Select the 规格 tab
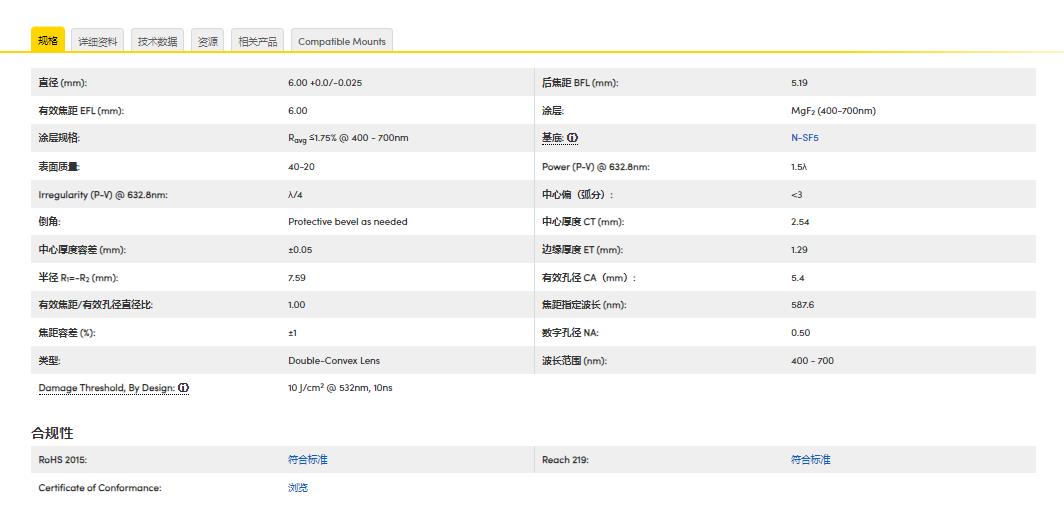The width and height of the screenshot is (1064, 520). coord(48,41)
